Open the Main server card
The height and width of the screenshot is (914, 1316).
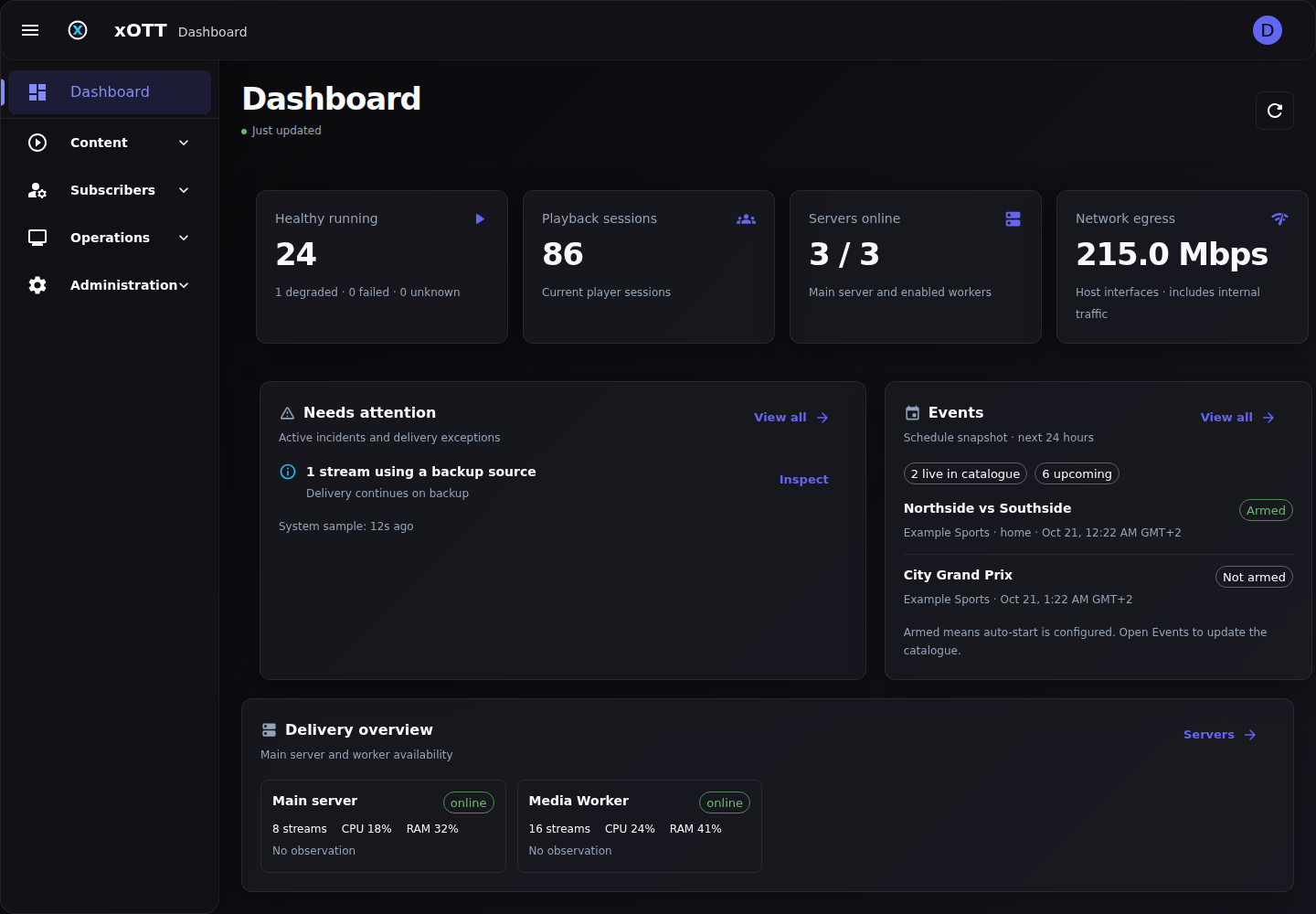click(383, 826)
